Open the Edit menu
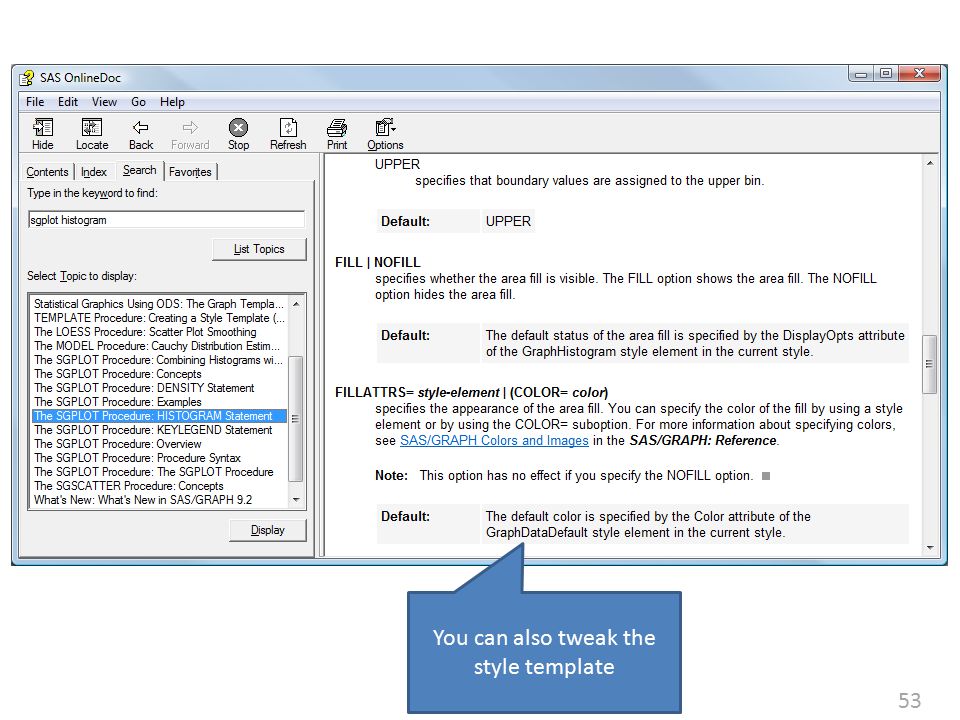The width and height of the screenshot is (960, 720). (x=67, y=102)
